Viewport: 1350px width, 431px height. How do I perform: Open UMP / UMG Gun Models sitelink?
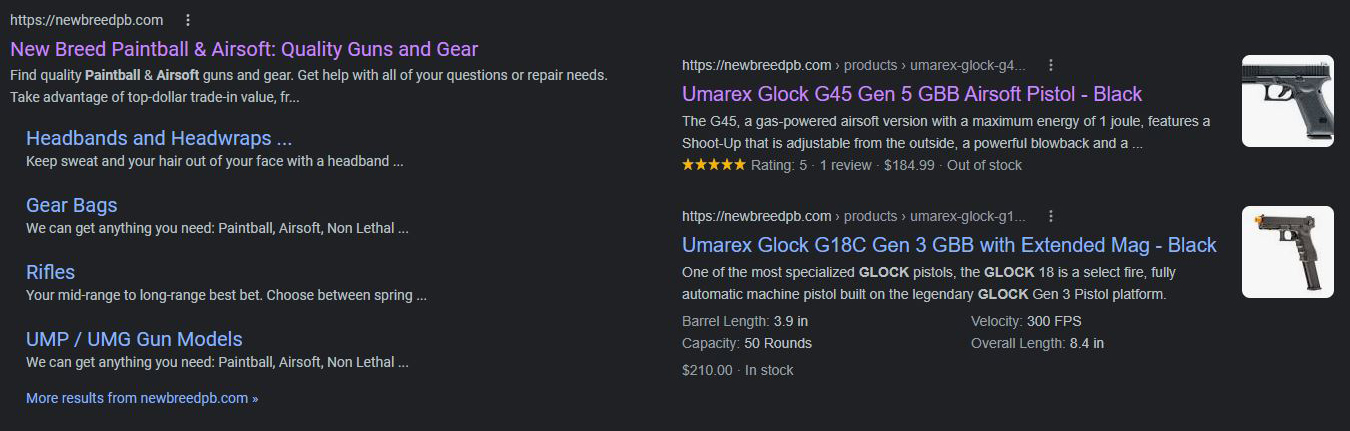[x=134, y=339]
